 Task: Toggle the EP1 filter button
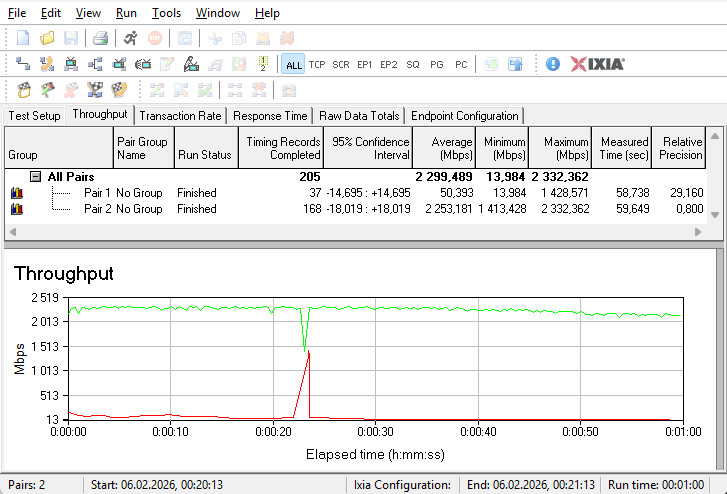[x=365, y=64]
